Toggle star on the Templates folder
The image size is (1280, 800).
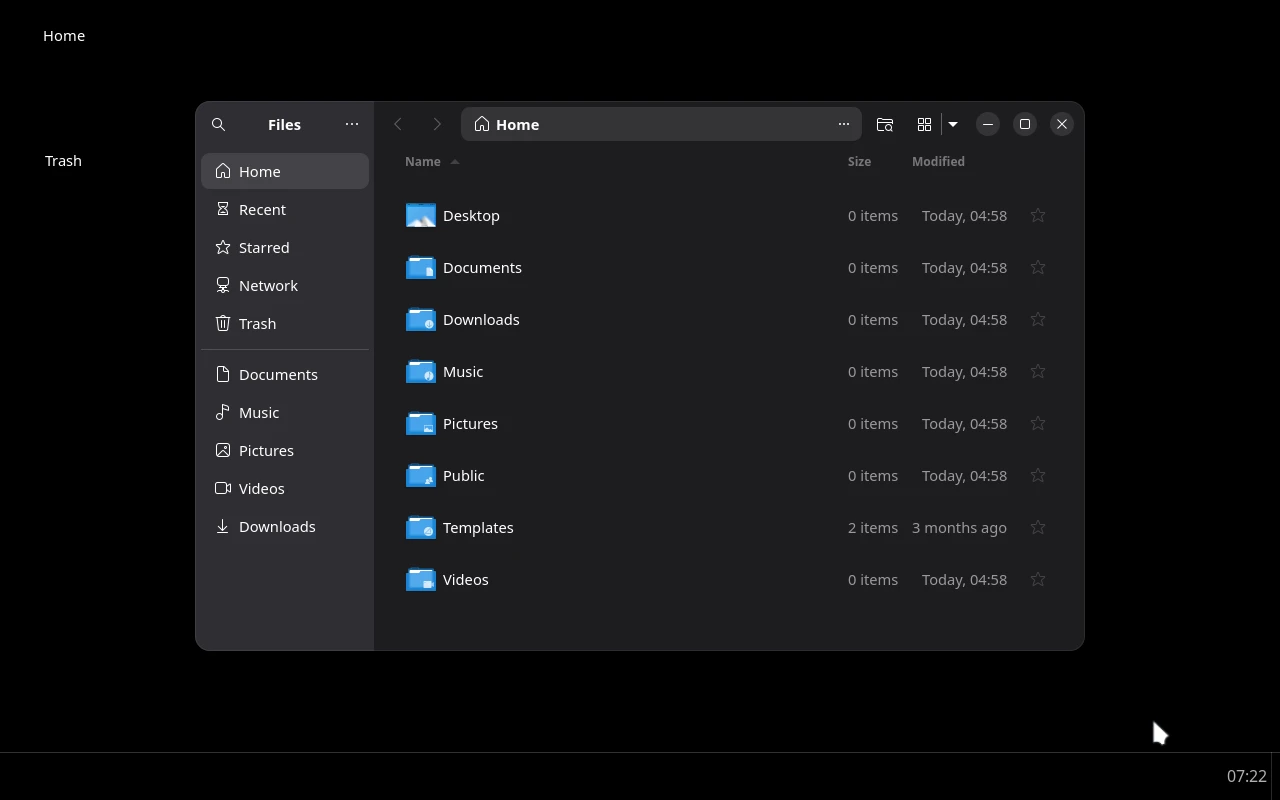click(1038, 527)
